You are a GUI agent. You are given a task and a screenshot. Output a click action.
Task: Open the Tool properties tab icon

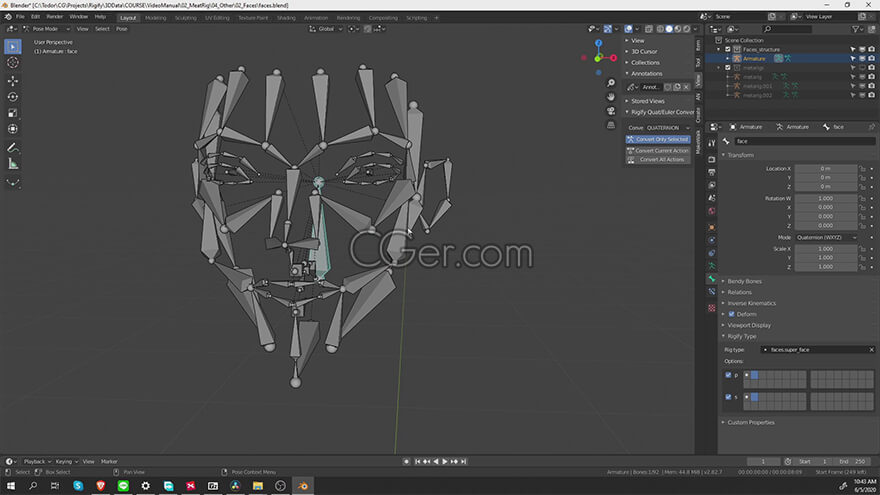[x=712, y=144]
